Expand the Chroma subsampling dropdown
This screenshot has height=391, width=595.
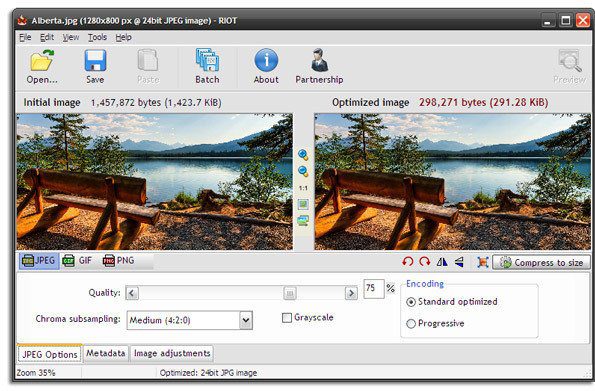click(x=246, y=320)
